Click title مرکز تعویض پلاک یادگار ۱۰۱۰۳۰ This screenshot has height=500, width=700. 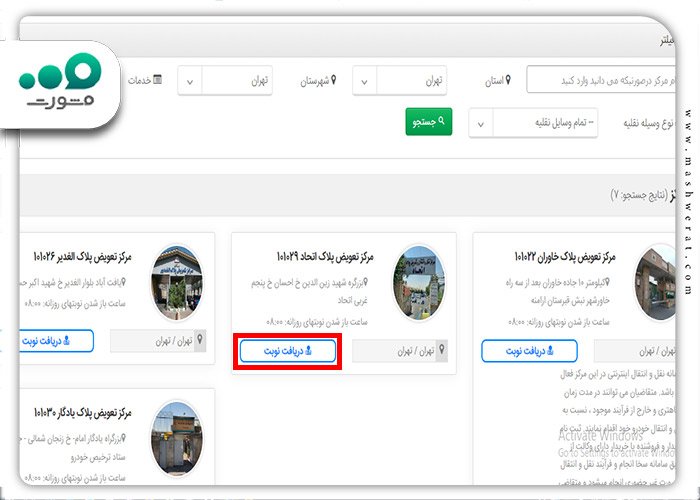pos(83,413)
